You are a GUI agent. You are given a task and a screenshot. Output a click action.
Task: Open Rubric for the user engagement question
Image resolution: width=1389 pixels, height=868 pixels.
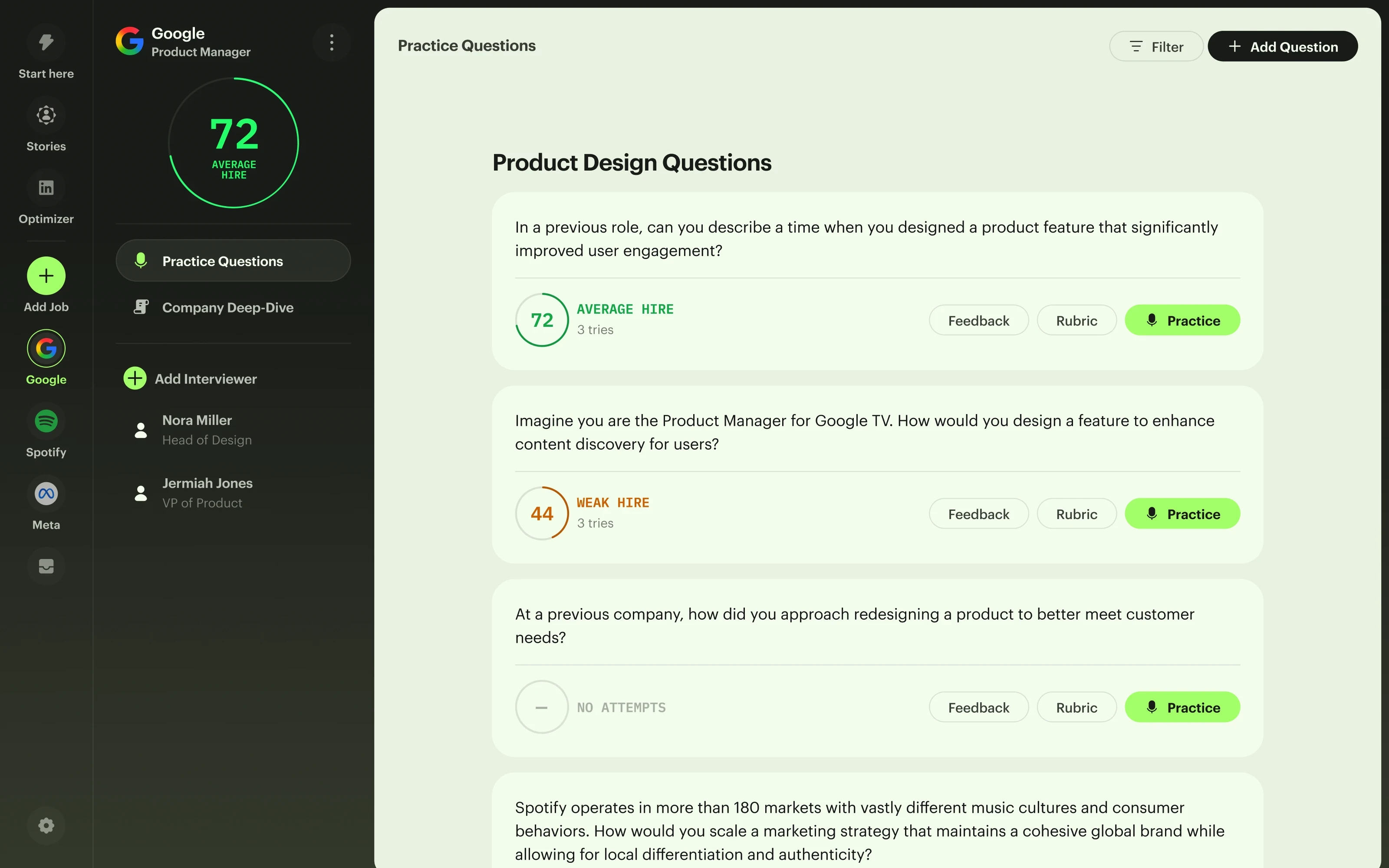(1077, 320)
